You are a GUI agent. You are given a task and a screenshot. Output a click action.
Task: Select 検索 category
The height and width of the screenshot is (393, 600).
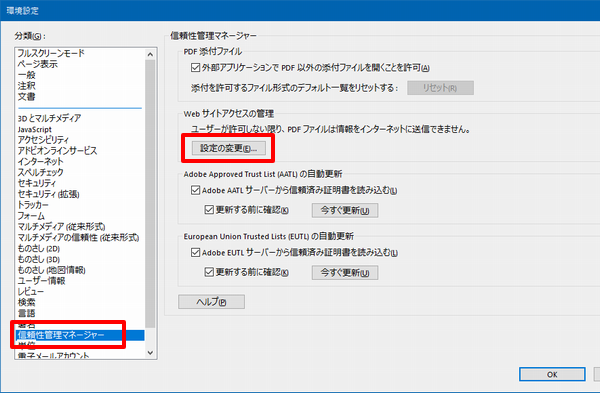(x=26, y=302)
